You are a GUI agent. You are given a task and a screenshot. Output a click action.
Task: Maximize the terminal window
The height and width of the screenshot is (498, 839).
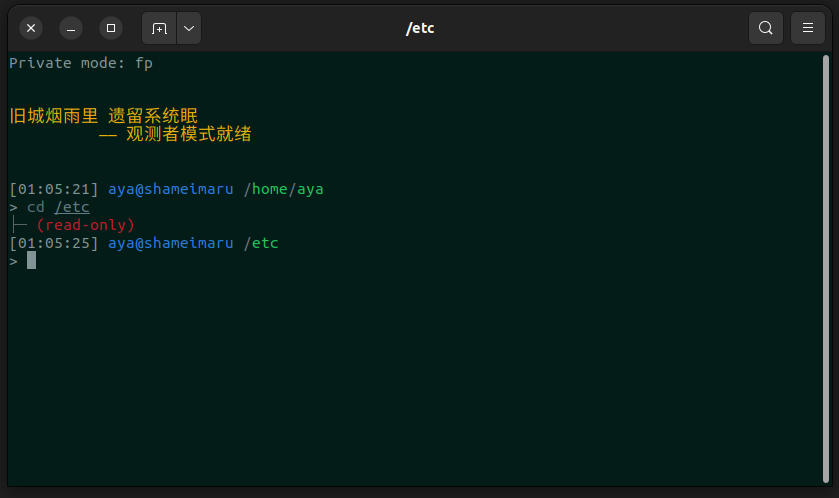[111, 28]
